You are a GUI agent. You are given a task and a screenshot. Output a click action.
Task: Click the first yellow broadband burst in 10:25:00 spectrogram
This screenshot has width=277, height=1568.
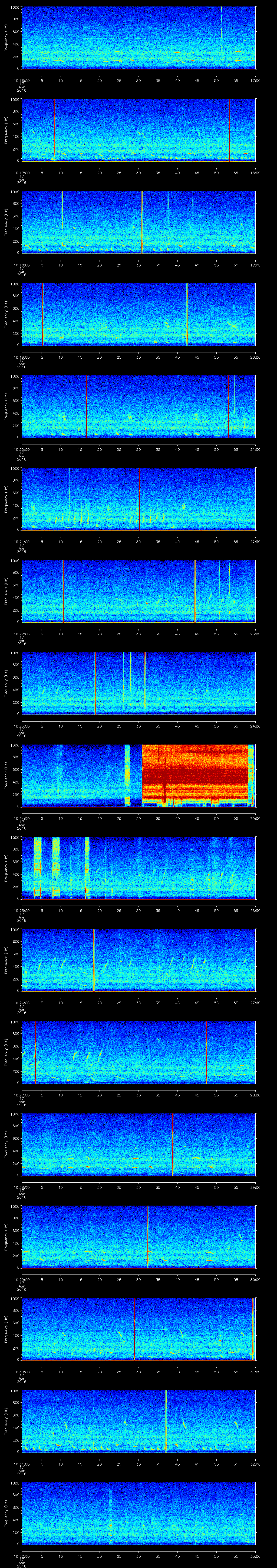pos(37,867)
